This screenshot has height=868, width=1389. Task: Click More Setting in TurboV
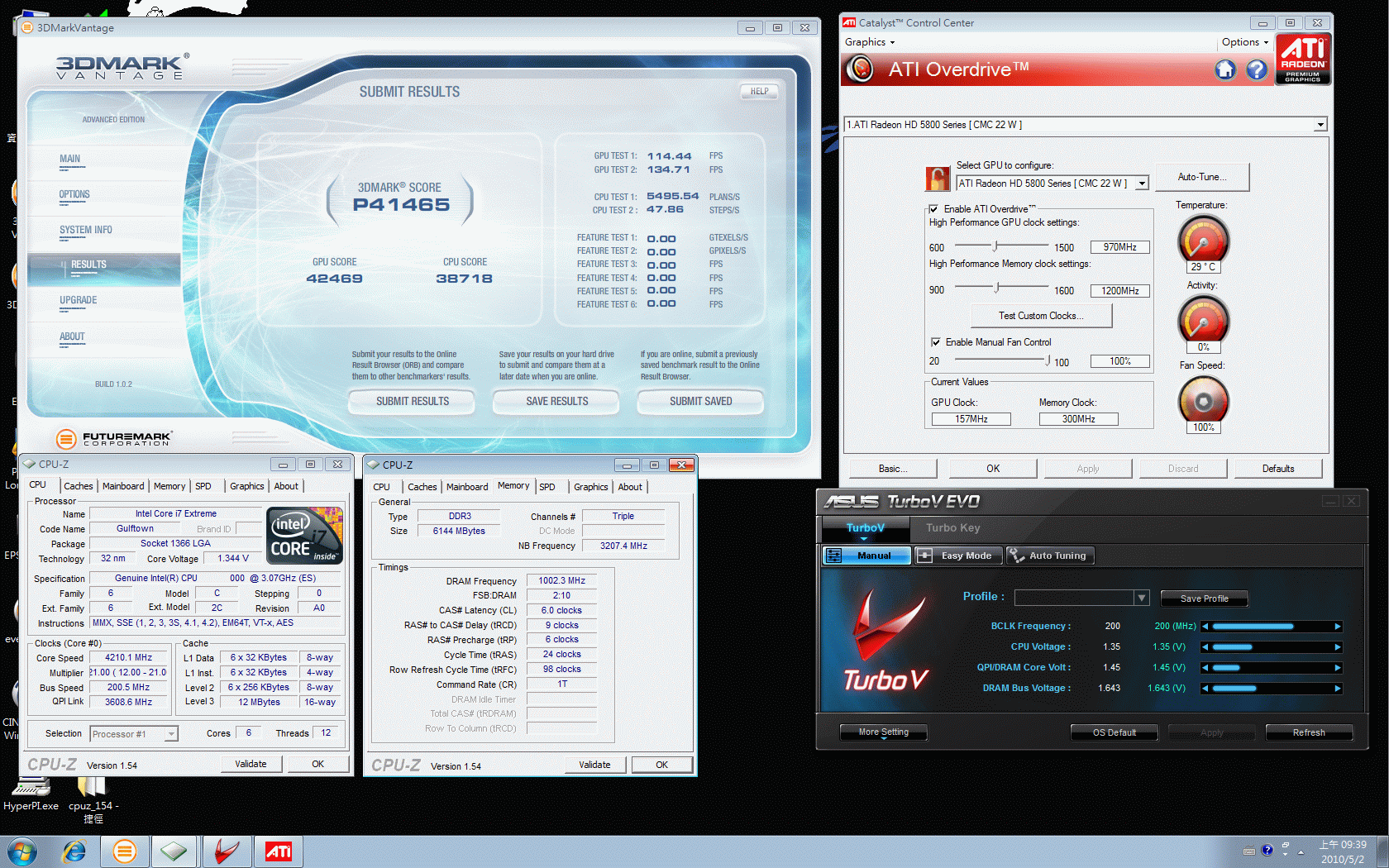tap(883, 732)
